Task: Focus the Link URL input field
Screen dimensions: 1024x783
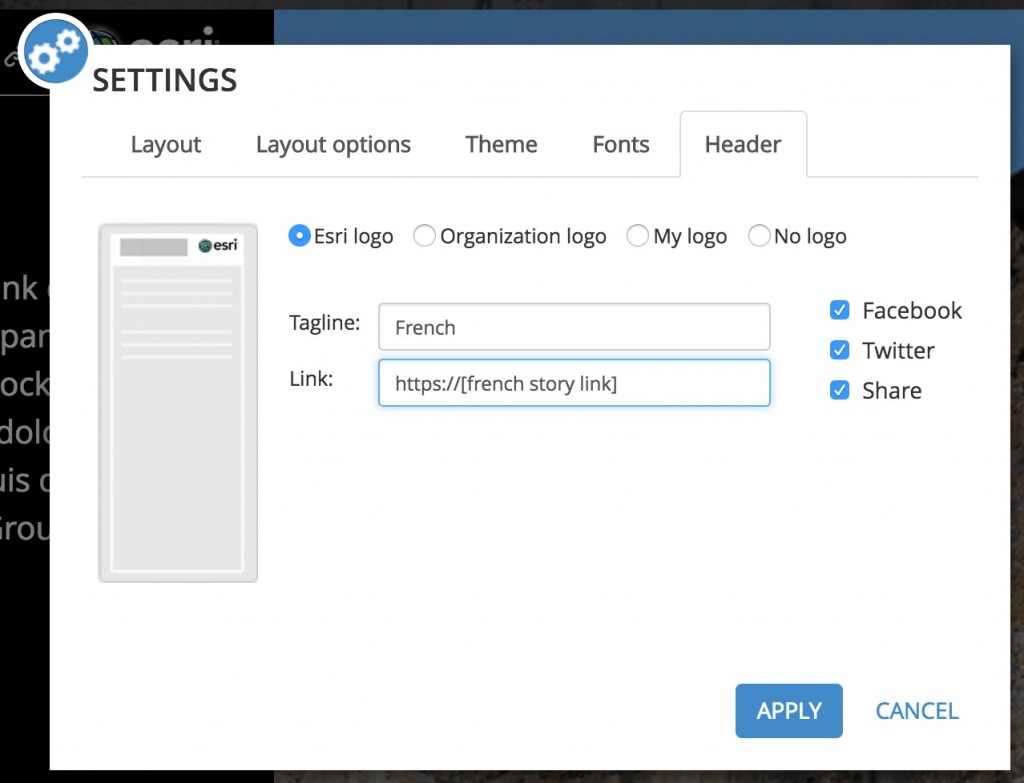Action: point(574,383)
